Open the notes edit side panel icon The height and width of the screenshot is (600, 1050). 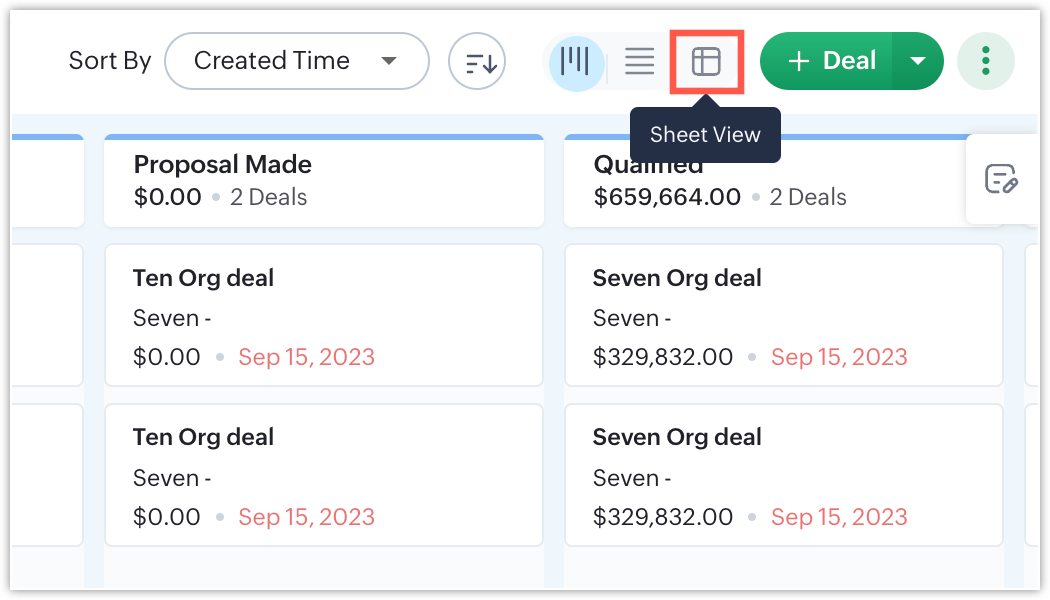coord(1001,179)
